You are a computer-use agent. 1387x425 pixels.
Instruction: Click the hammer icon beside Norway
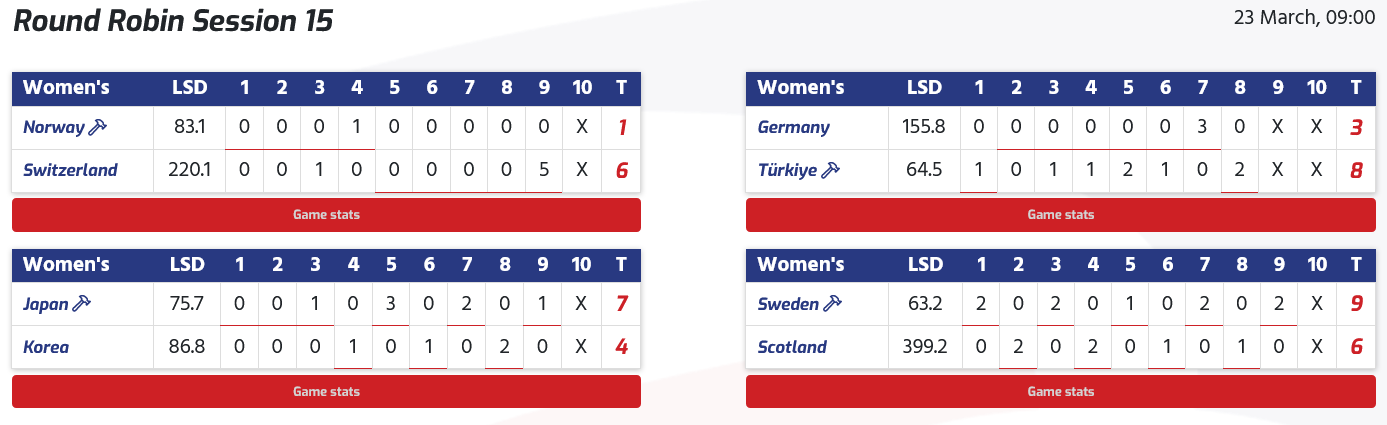[98, 127]
